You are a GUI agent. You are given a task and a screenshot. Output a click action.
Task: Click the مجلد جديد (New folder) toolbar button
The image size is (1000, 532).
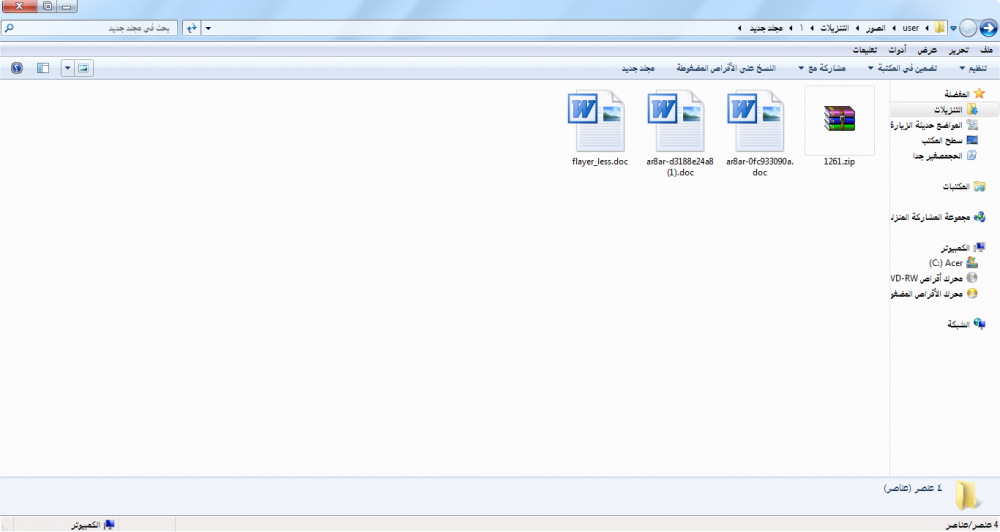[x=638, y=68]
